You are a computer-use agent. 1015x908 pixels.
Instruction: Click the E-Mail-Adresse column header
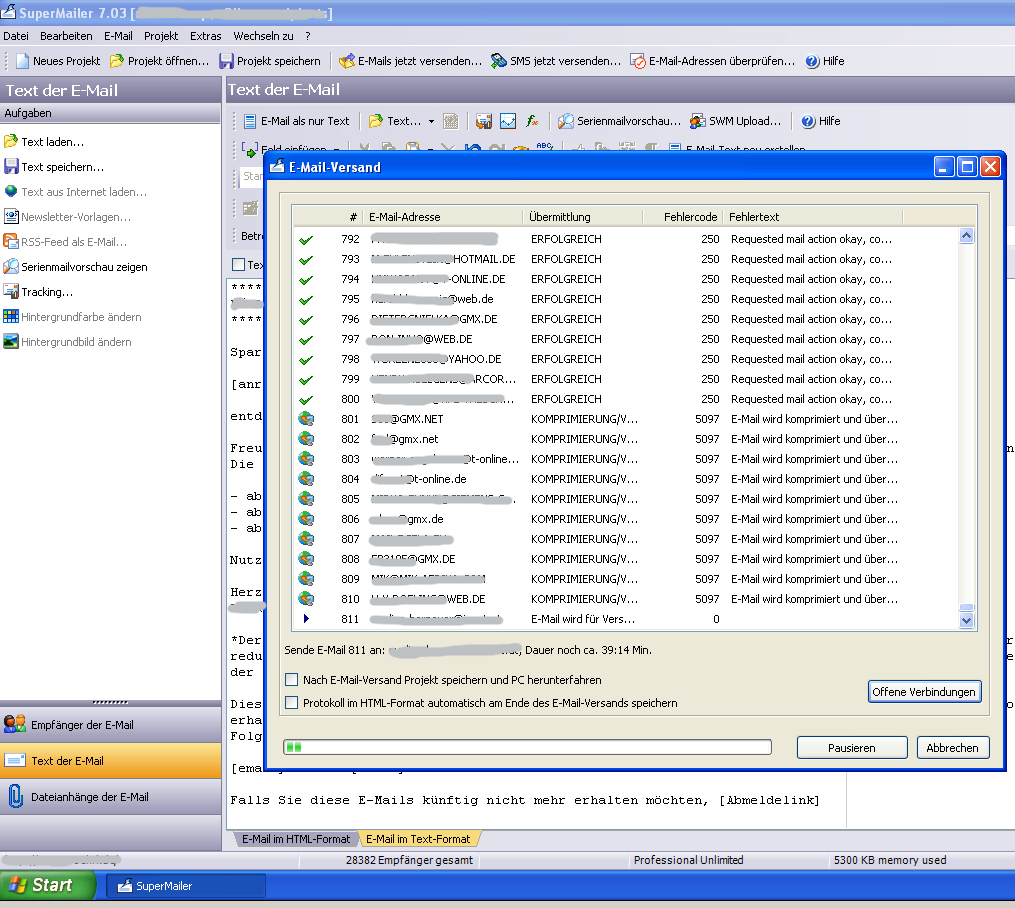click(x=443, y=217)
